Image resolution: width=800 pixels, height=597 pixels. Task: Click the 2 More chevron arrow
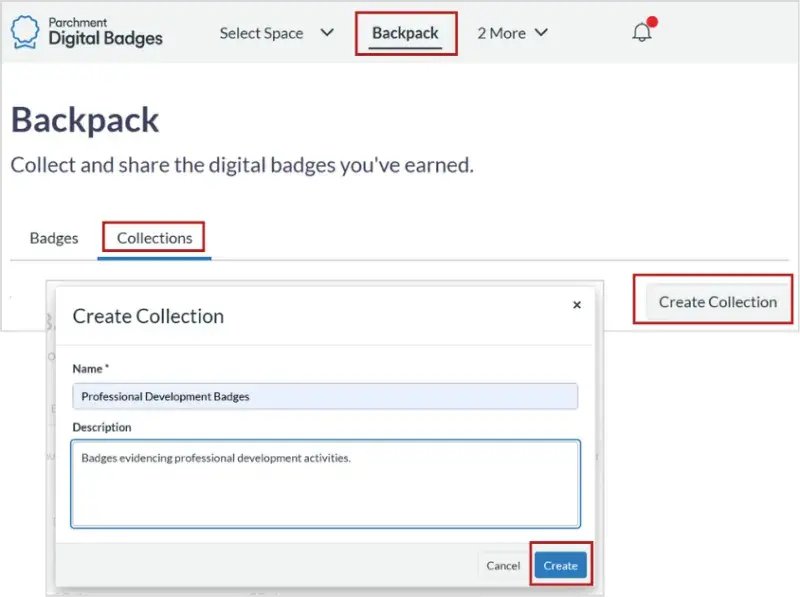tap(541, 33)
